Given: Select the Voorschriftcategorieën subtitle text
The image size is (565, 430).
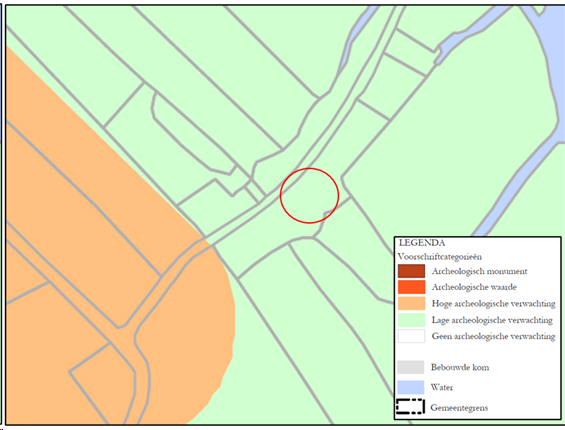Looking at the screenshot, I should tap(440, 257).
